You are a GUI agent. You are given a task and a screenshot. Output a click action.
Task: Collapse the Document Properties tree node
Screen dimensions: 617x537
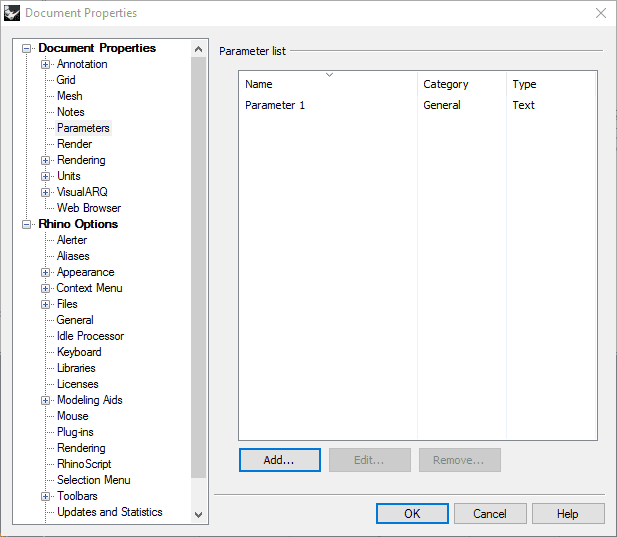26,48
